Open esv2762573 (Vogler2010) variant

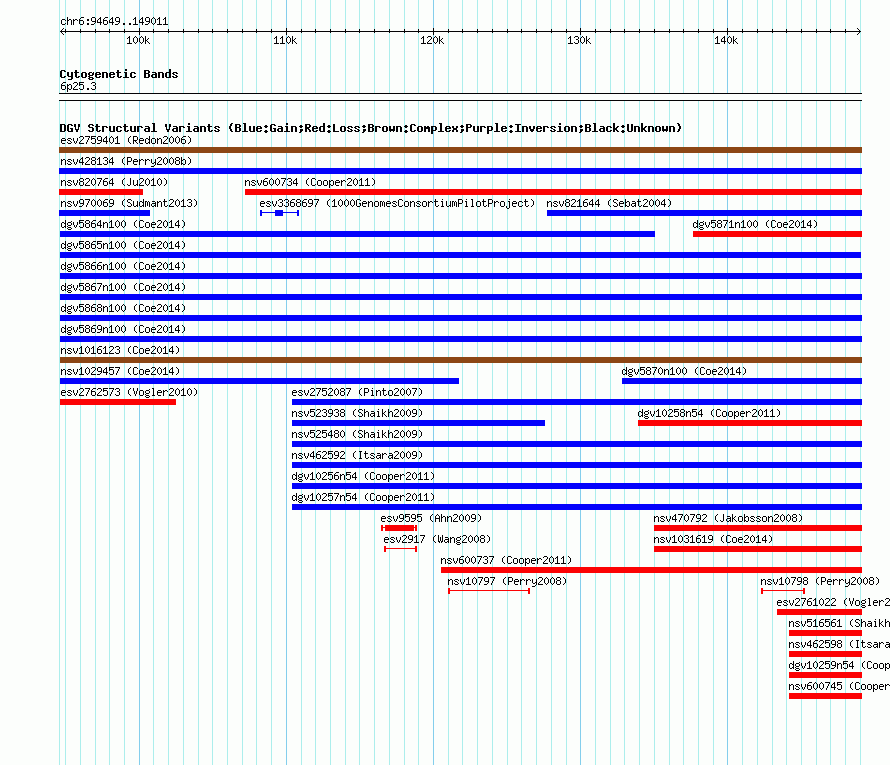coord(129,392)
